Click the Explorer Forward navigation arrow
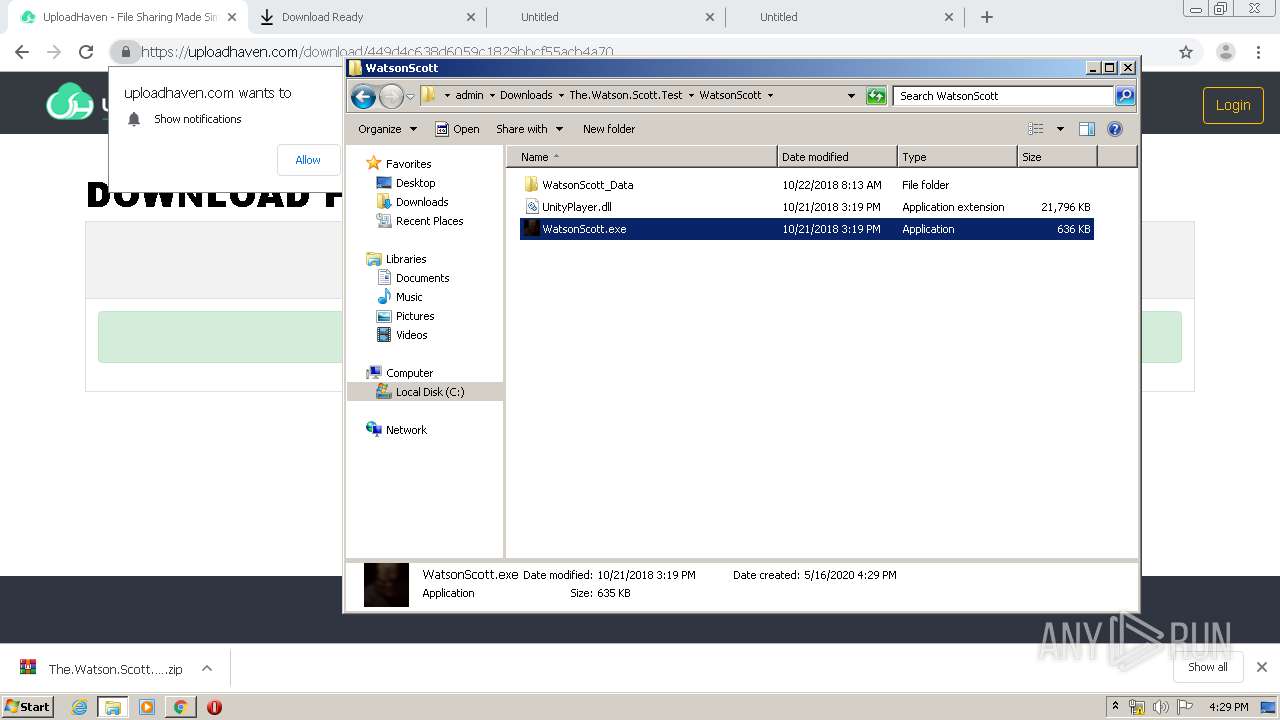The height and width of the screenshot is (720, 1280). (391, 96)
